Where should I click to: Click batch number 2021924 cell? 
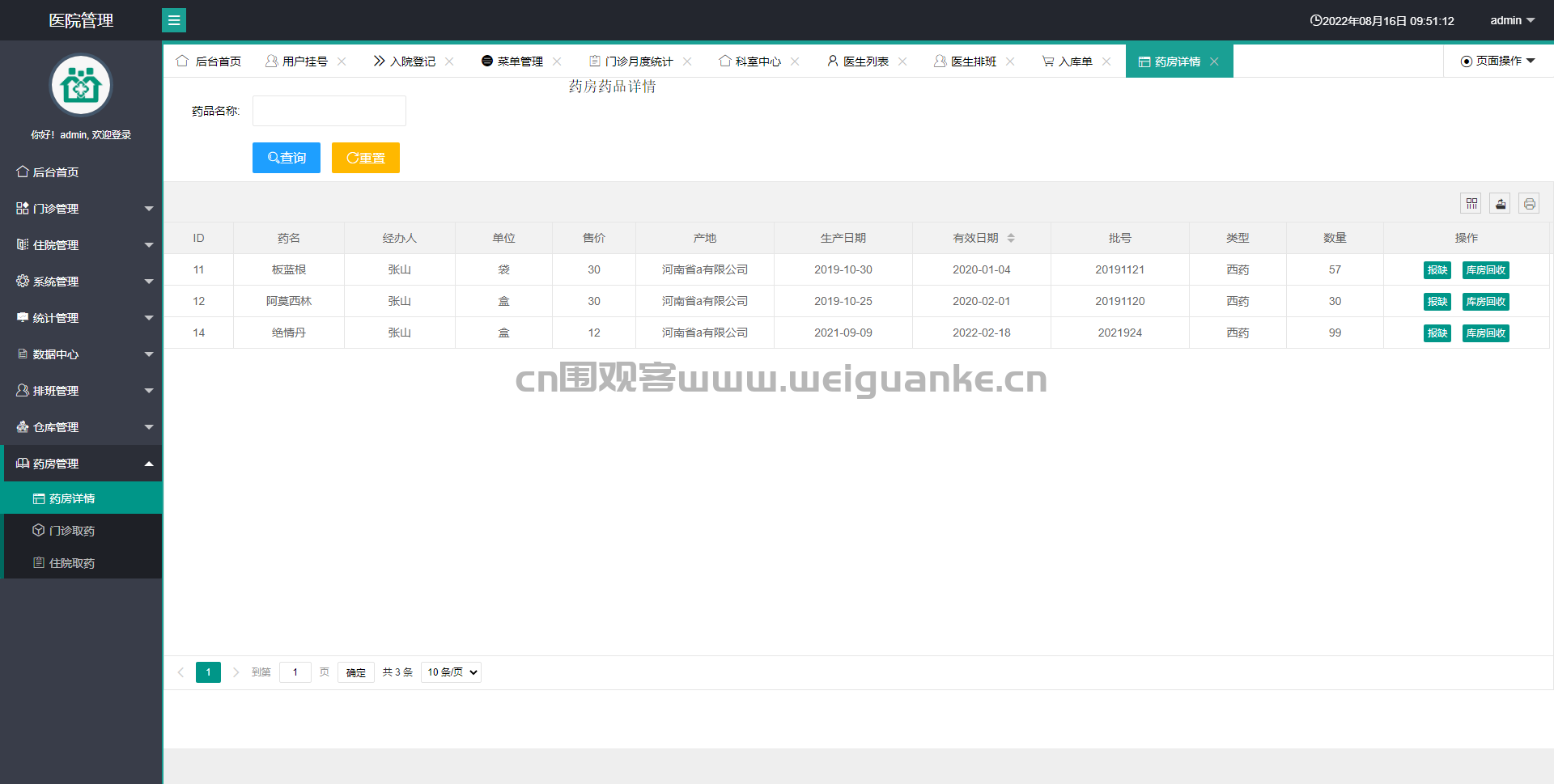click(x=1120, y=333)
